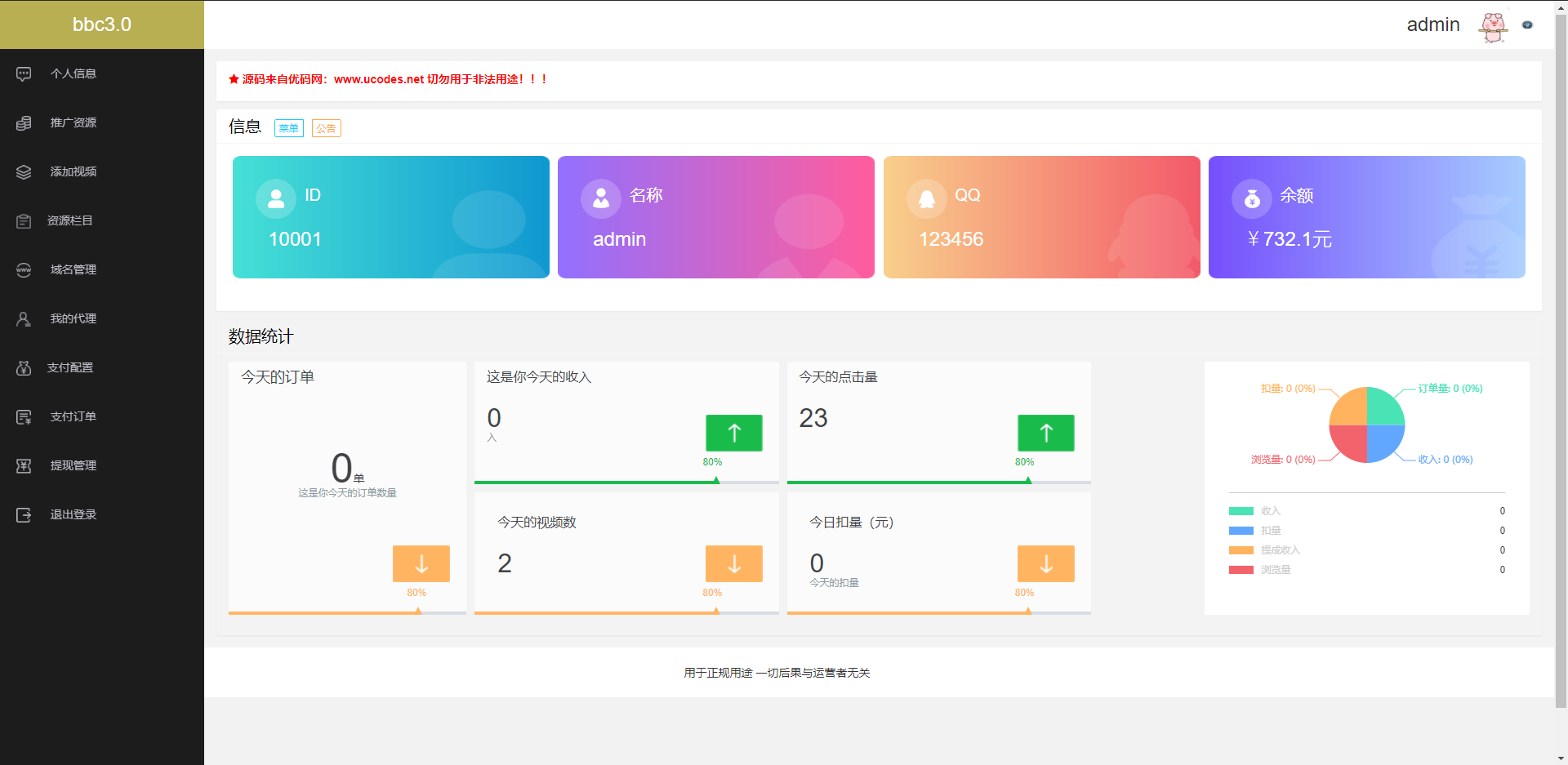Switch to the 公告 tab

(325, 128)
